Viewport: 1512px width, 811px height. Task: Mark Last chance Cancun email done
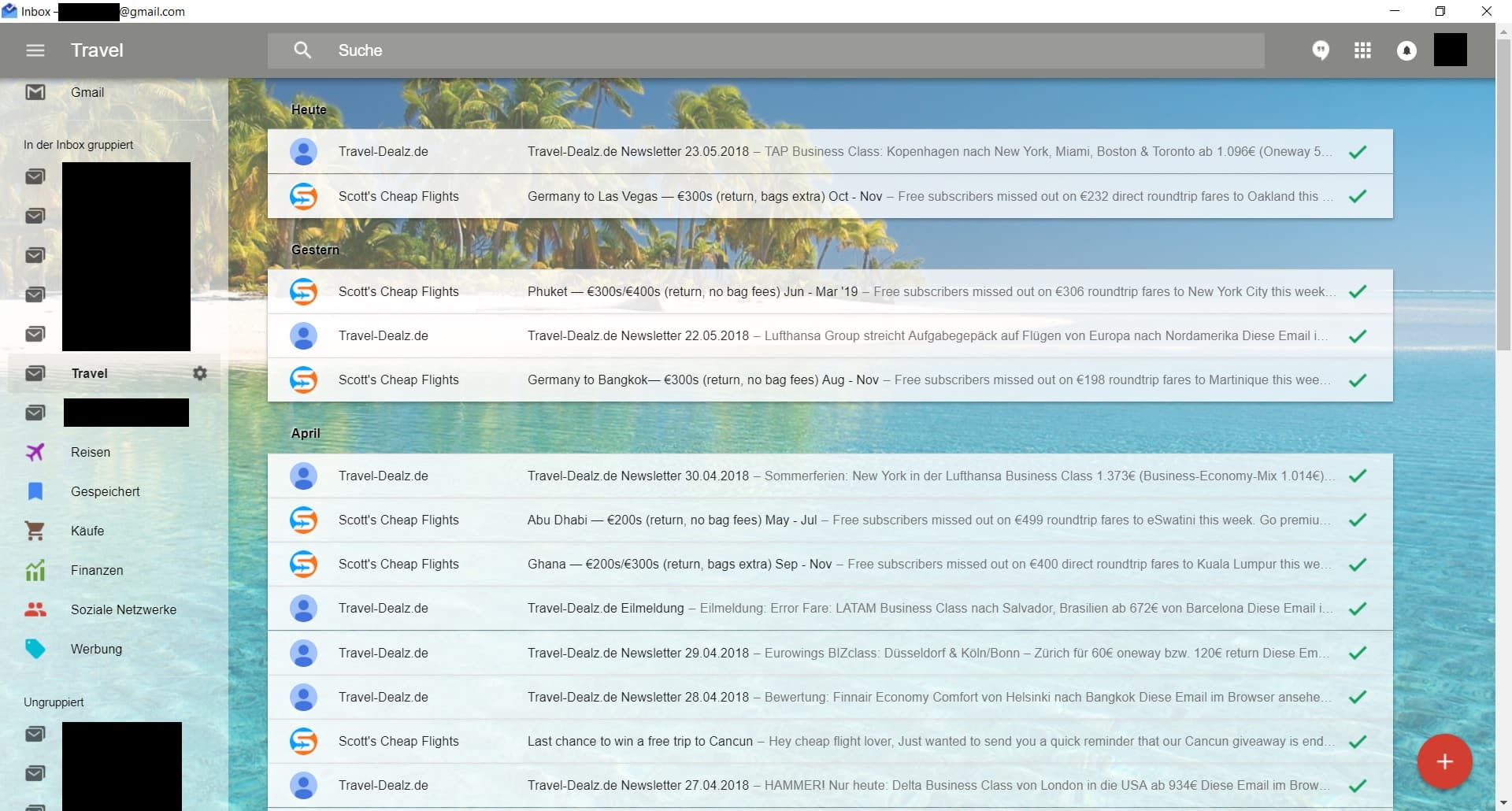[1358, 742]
